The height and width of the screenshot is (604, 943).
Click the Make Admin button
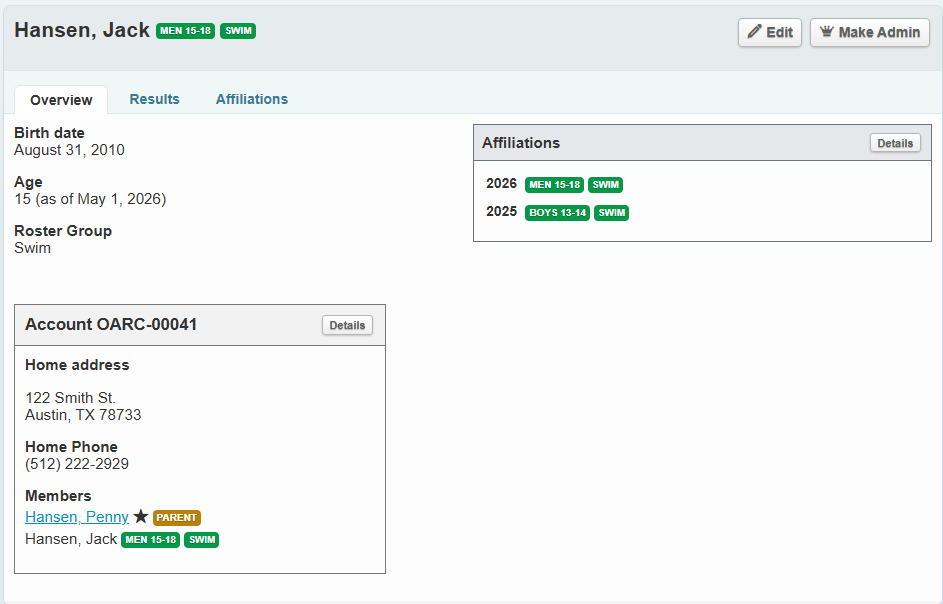869,31
